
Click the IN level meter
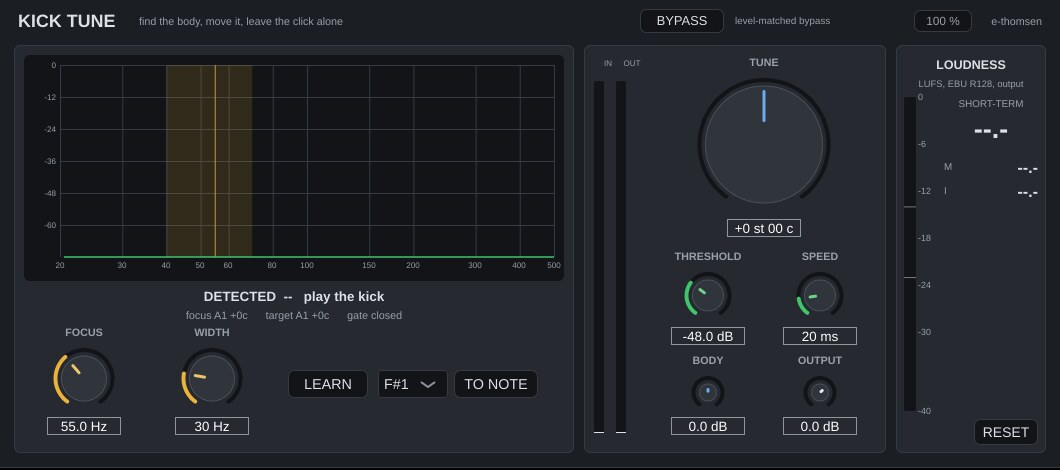point(599,257)
